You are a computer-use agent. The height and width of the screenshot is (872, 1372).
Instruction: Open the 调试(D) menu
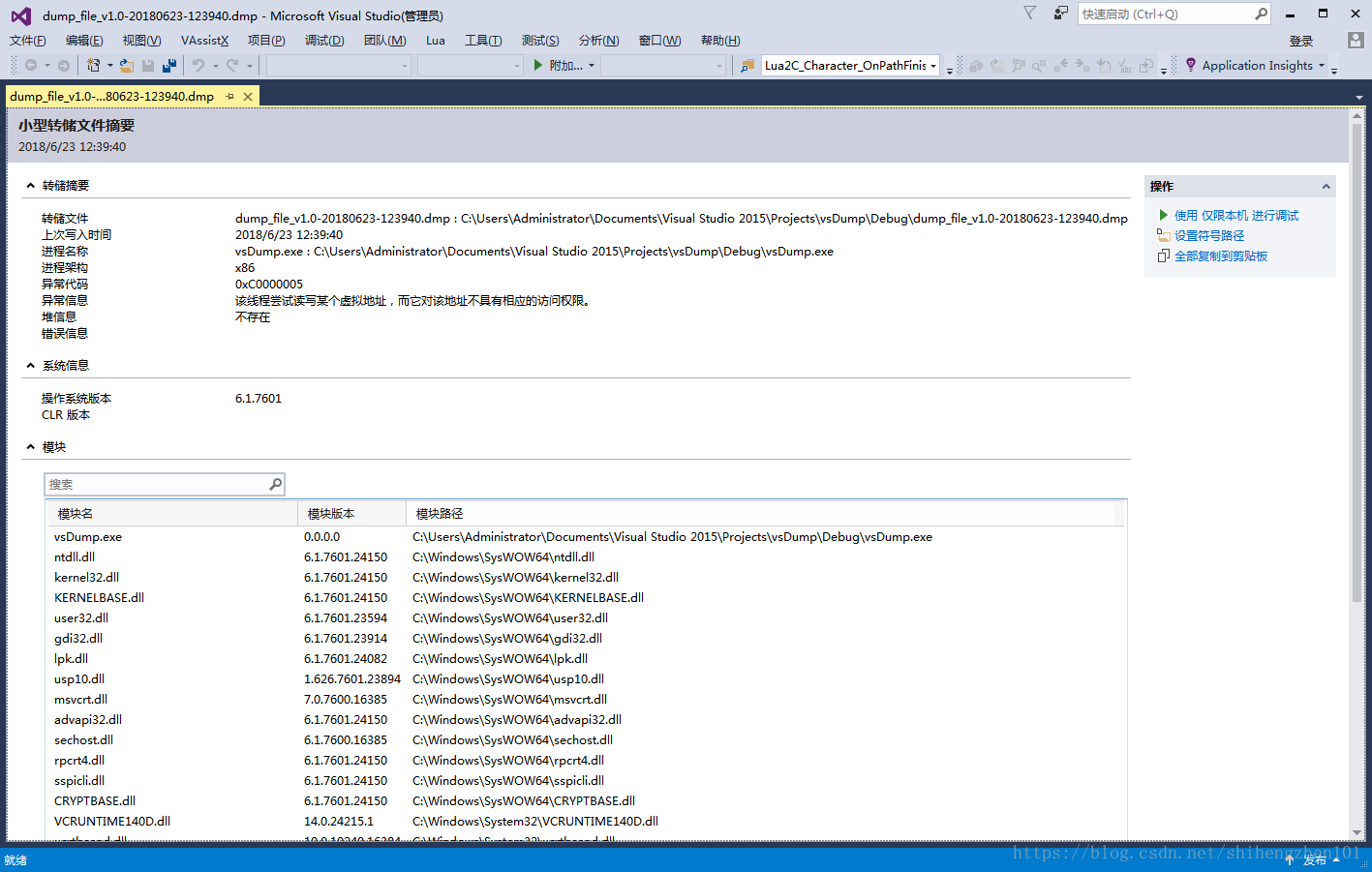click(324, 41)
